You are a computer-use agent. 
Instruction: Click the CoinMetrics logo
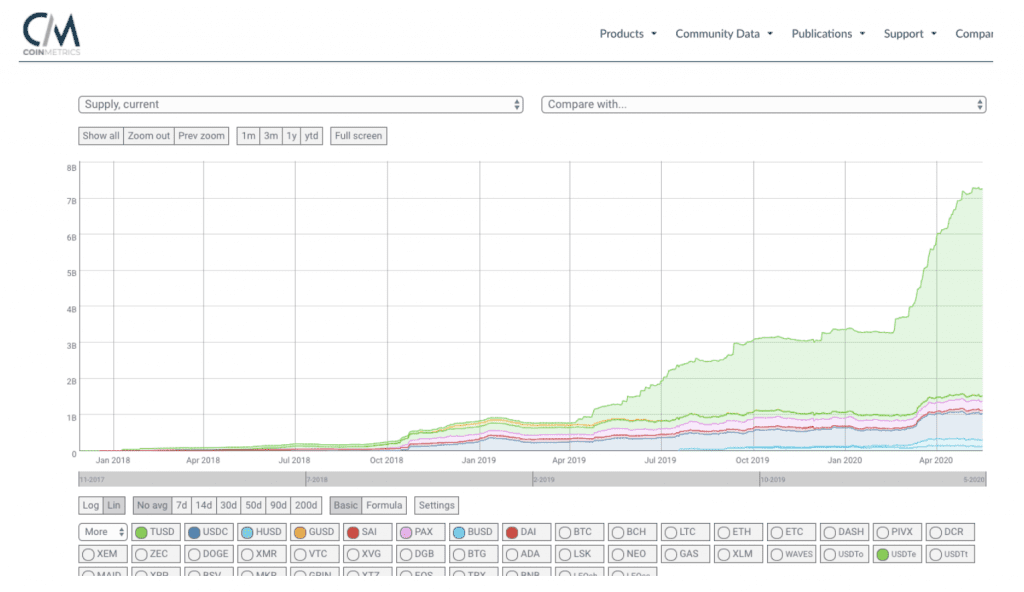coord(52,33)
